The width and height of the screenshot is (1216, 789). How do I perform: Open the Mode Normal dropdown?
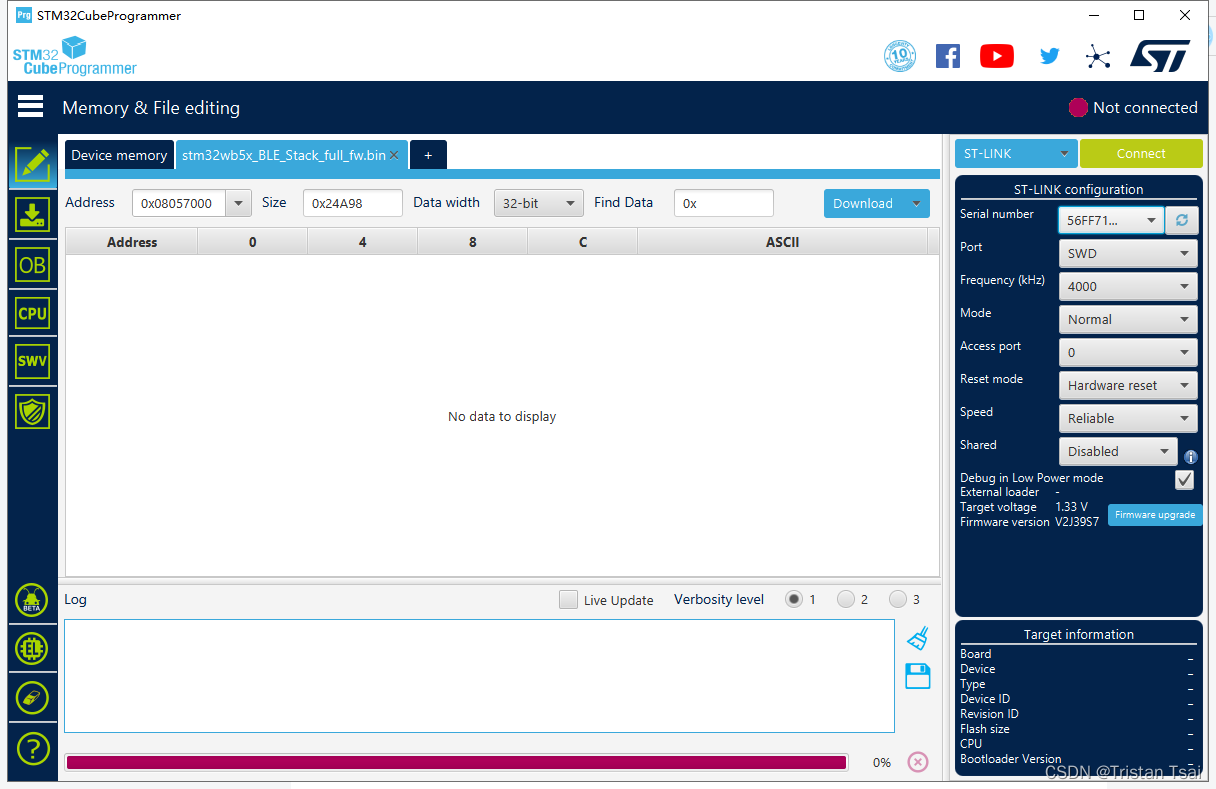(1128, 319)
